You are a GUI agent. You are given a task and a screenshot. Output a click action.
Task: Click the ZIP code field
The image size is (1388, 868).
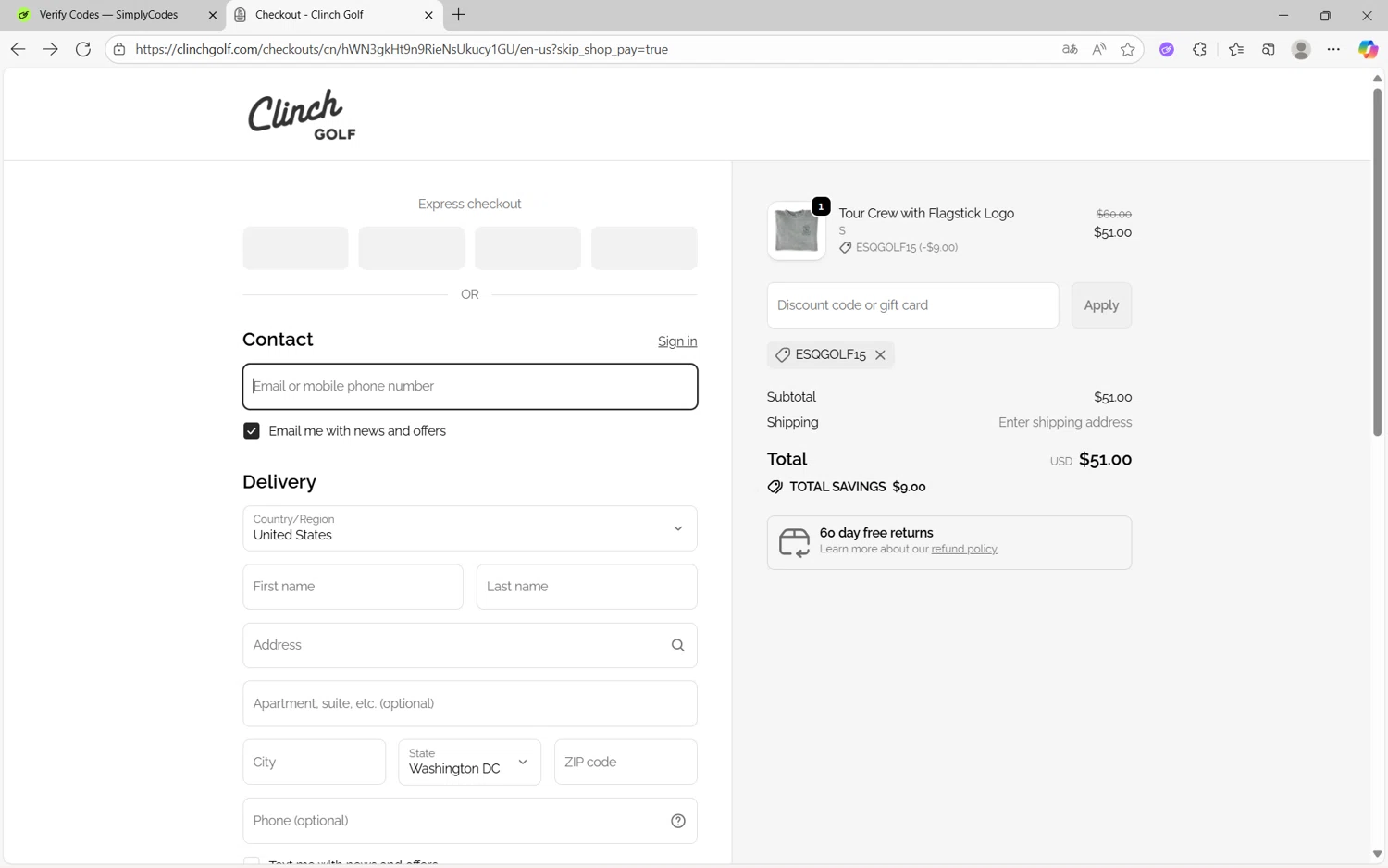coord(626,763)
